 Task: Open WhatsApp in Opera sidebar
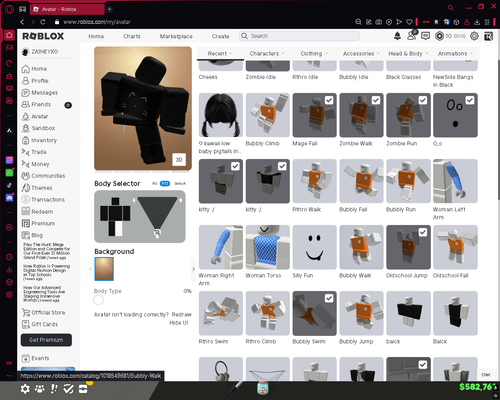(x=9, y=173)
